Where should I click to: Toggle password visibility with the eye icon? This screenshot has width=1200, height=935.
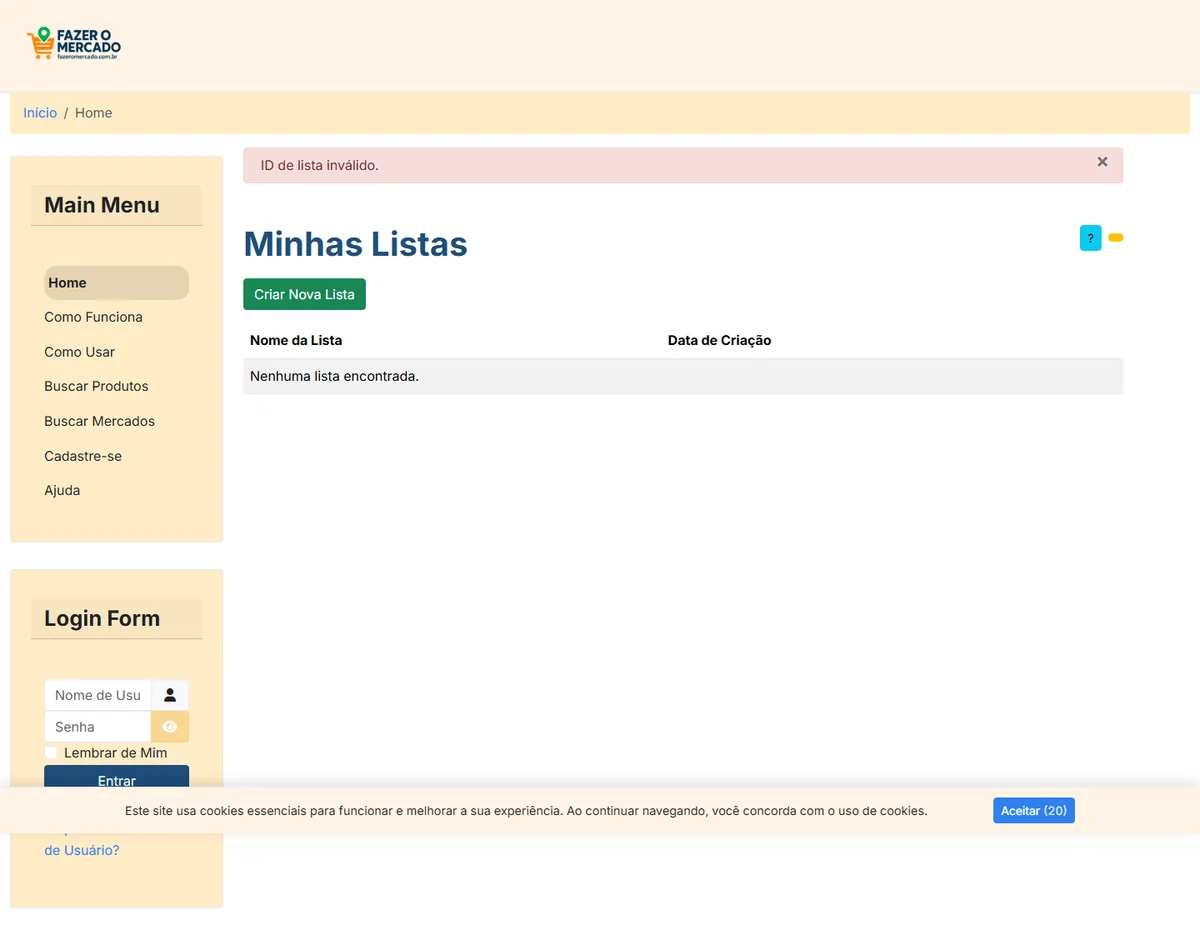pyautogui.click(x=170, y=727)
